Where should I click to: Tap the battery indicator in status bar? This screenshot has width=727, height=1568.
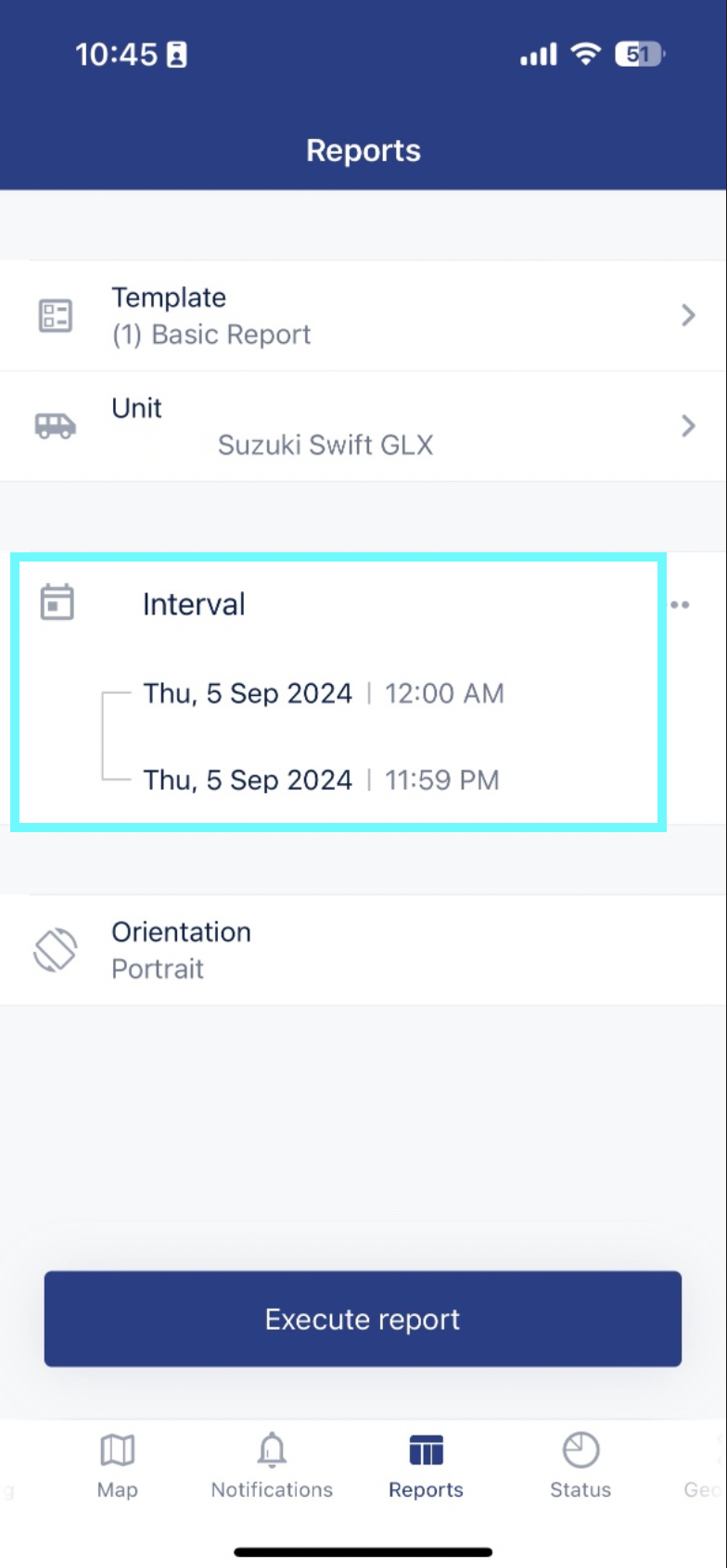(x=639, y=55)
